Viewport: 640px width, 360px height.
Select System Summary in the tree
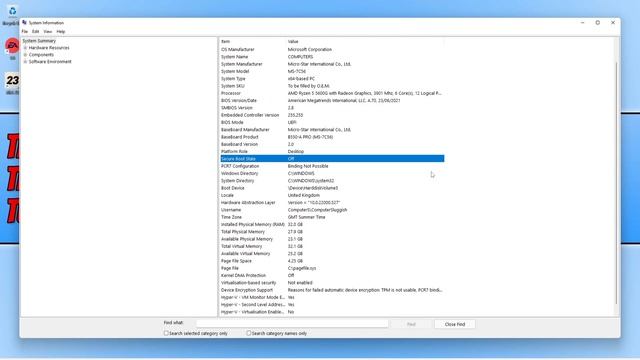click(39, 41)
